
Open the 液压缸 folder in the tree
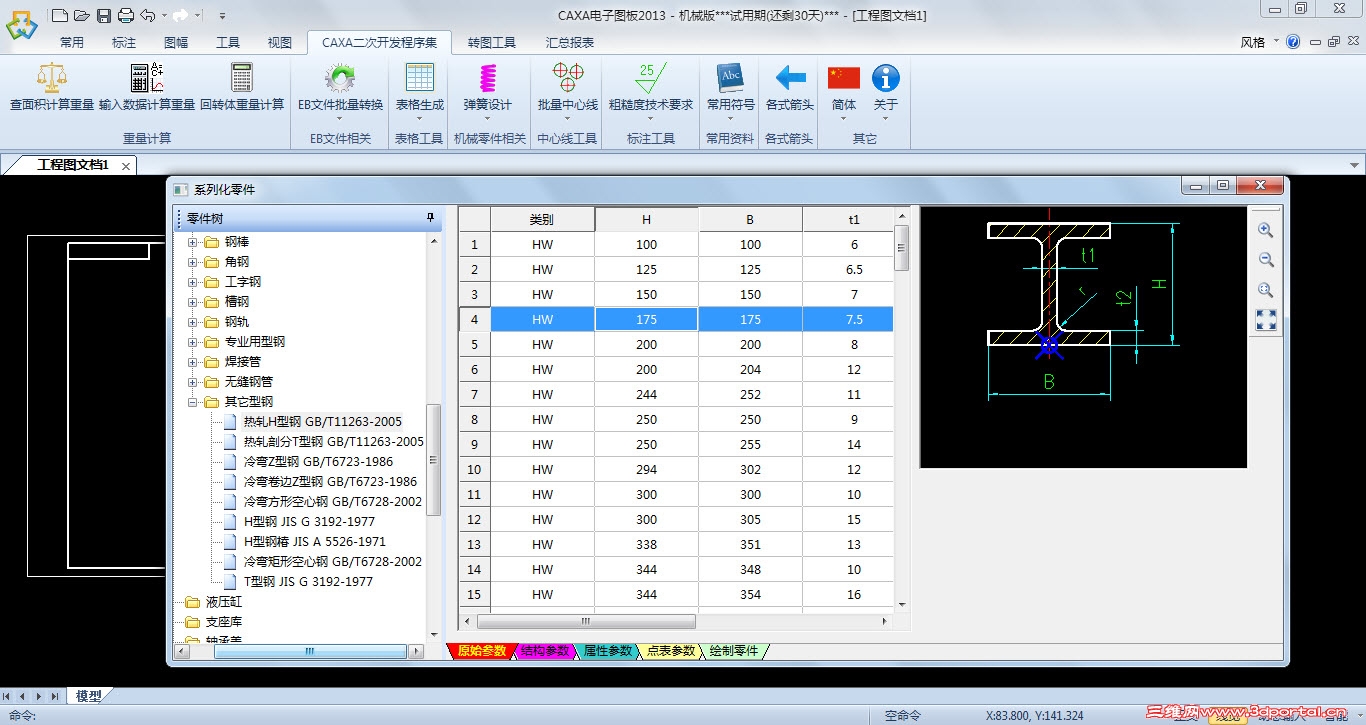(223, 602)
